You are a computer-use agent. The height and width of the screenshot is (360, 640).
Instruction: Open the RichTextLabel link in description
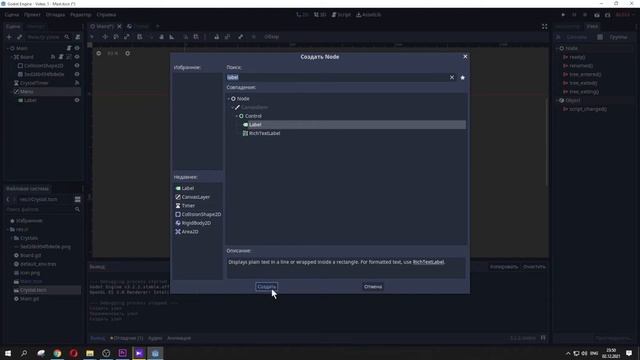pyautogui.click(x=428, y=262)
